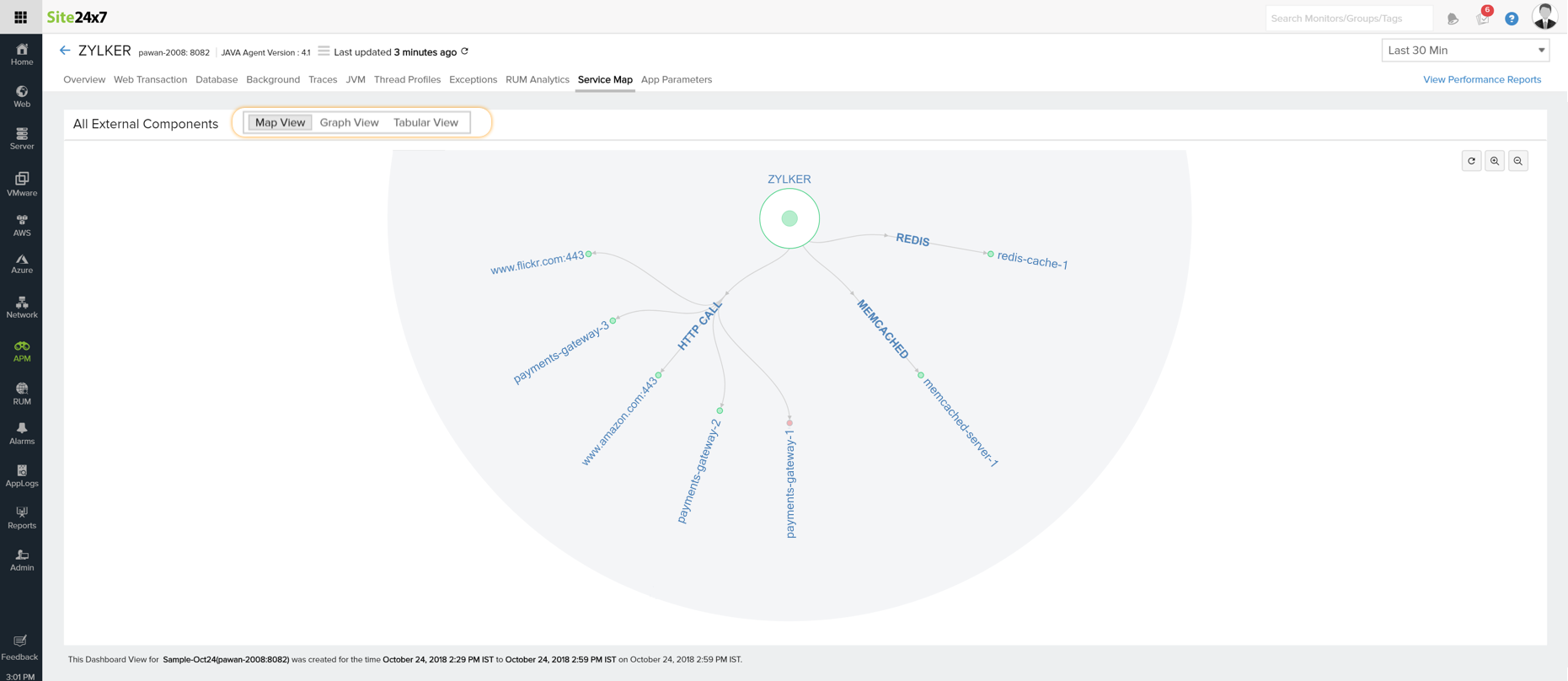Click the back arrow beside ZYLKER

click(65, 51)
